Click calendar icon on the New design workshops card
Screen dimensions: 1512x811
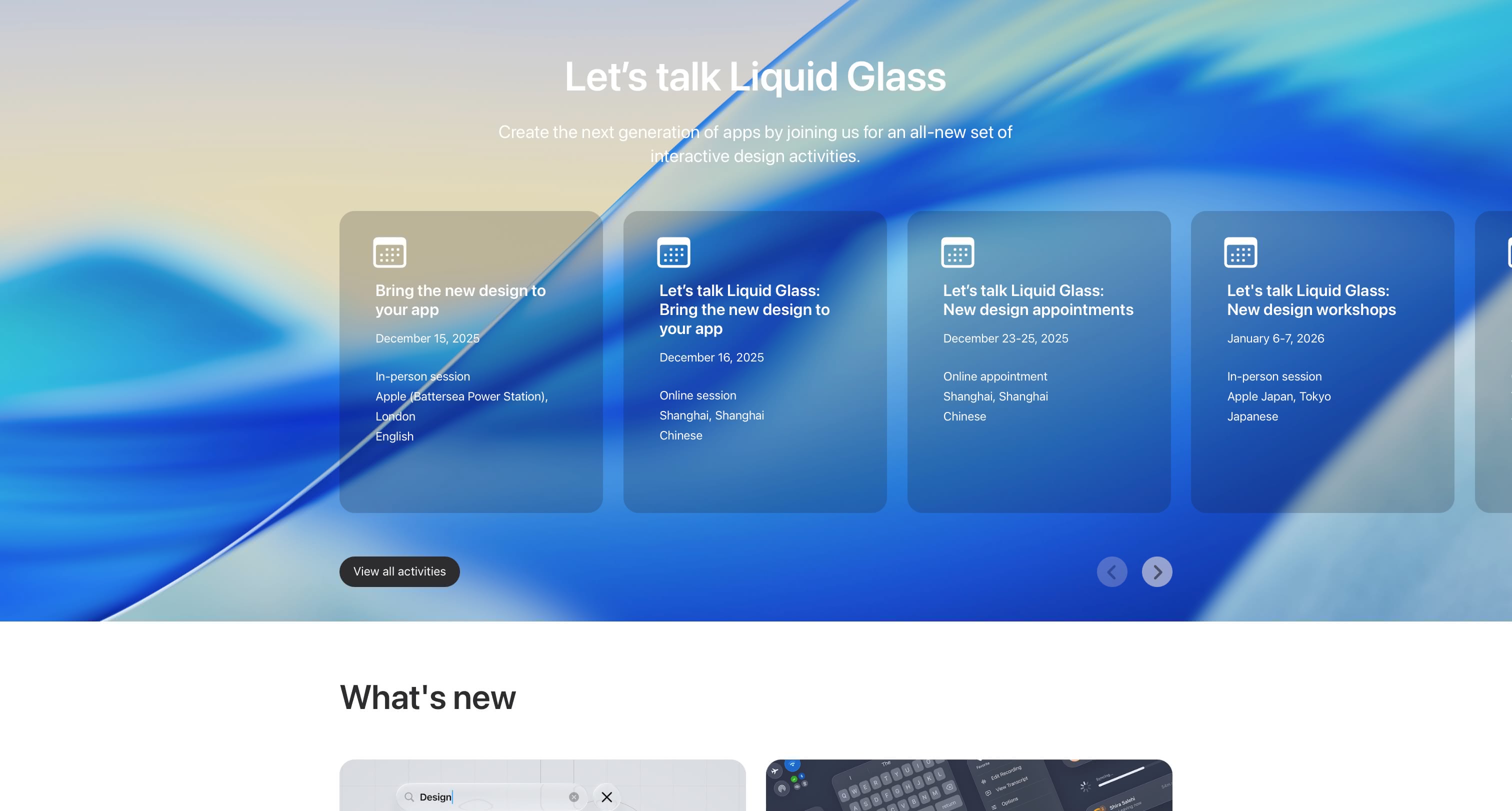pyautogui.click(x=1241, y=253)
